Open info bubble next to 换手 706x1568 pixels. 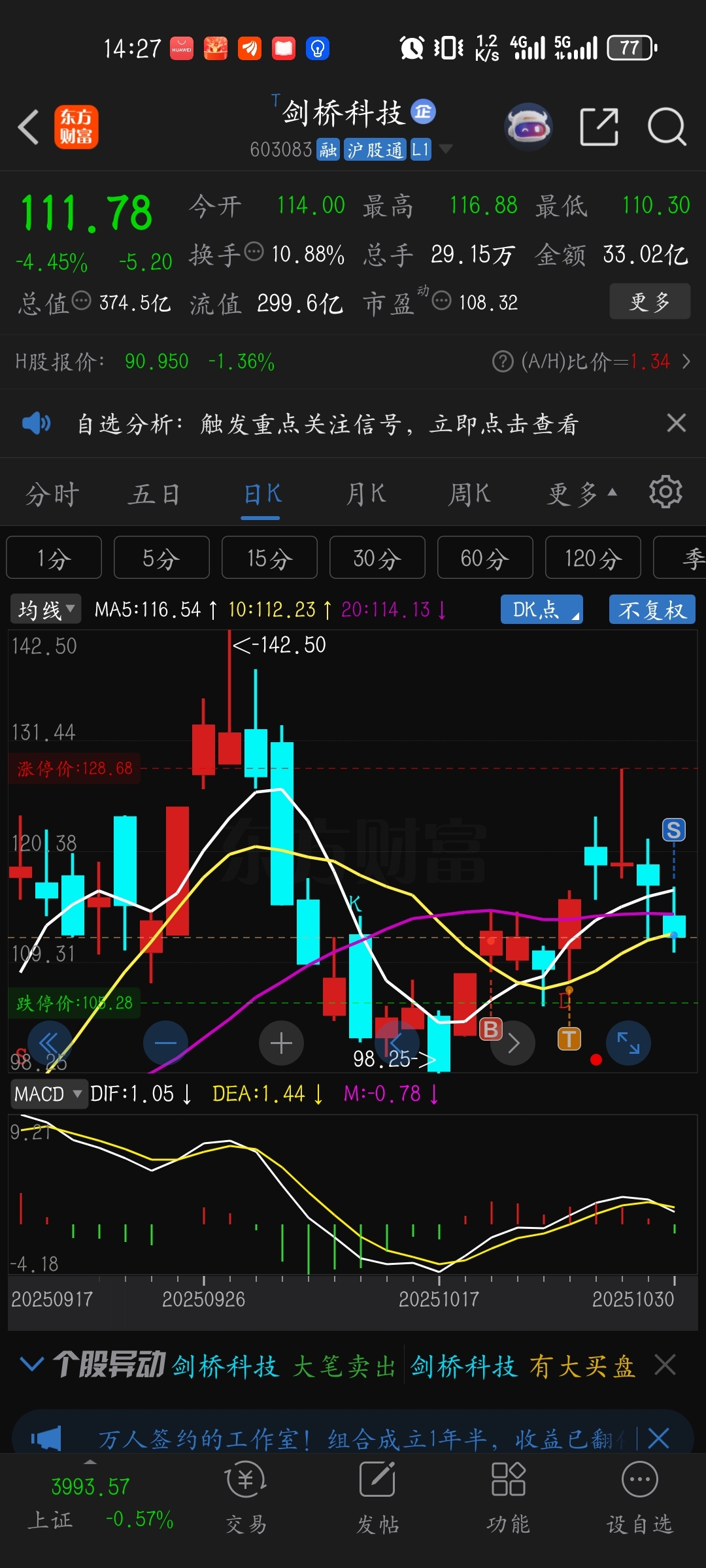(x=254, y=251)
